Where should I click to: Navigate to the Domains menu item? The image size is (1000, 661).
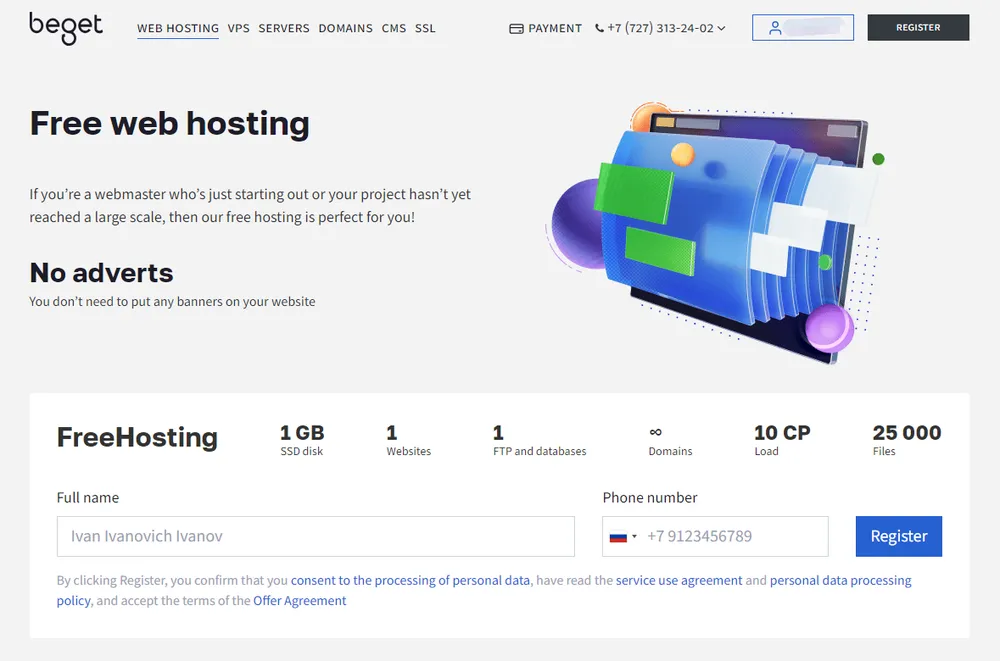pyautogui.click(x=345, y=29)
